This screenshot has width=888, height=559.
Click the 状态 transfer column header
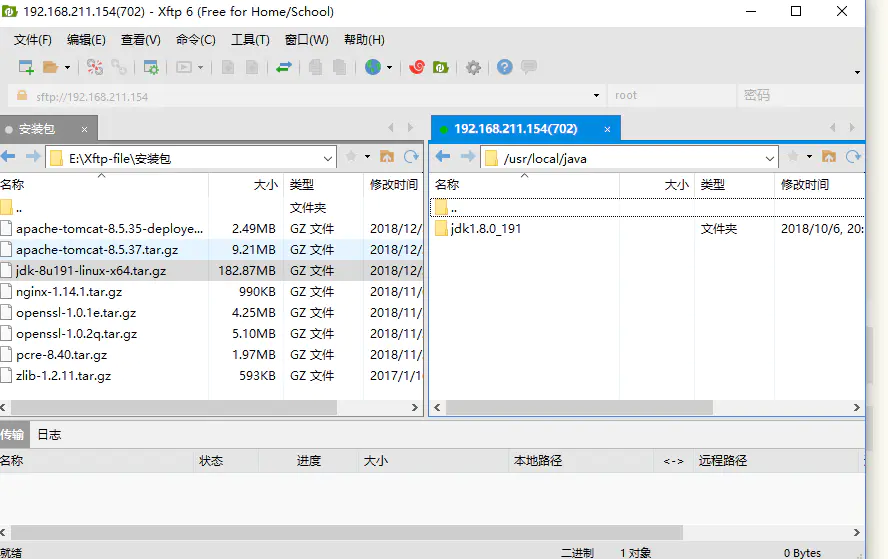click(226, 460)
